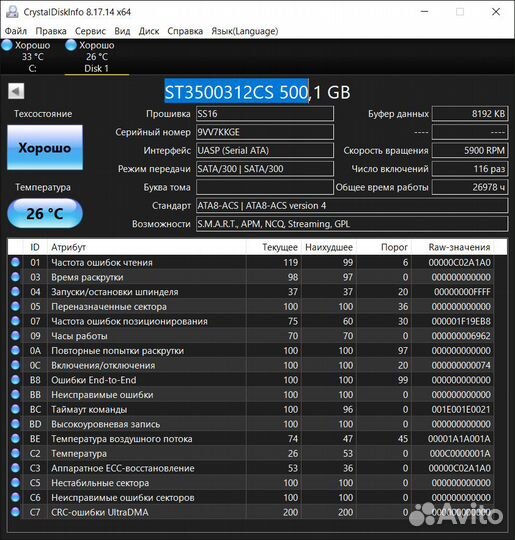Select the Disk 1 drive tab
515x540 pixels.
point(96,56)
